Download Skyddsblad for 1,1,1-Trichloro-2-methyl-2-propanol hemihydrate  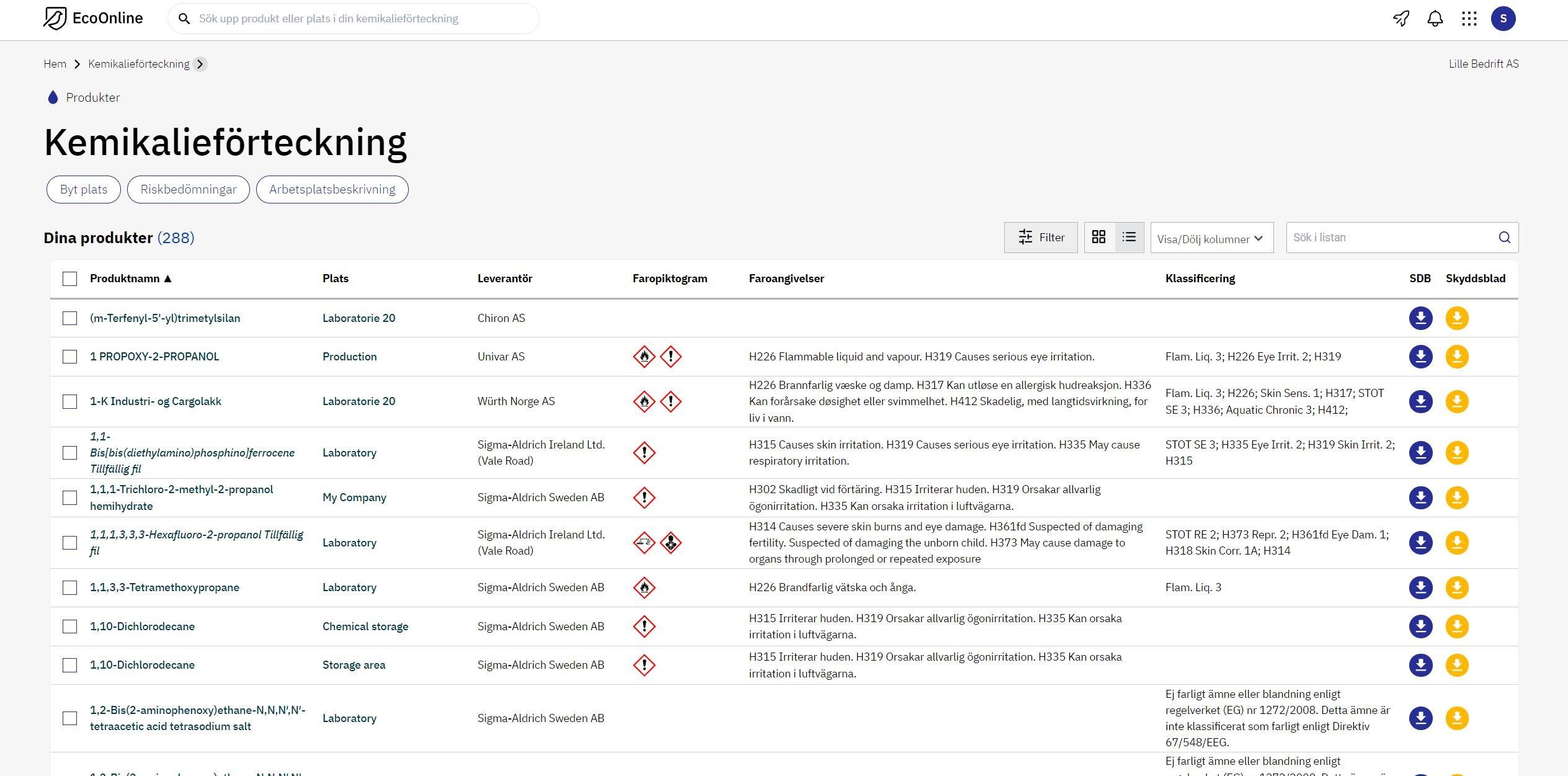(1457, 497)
